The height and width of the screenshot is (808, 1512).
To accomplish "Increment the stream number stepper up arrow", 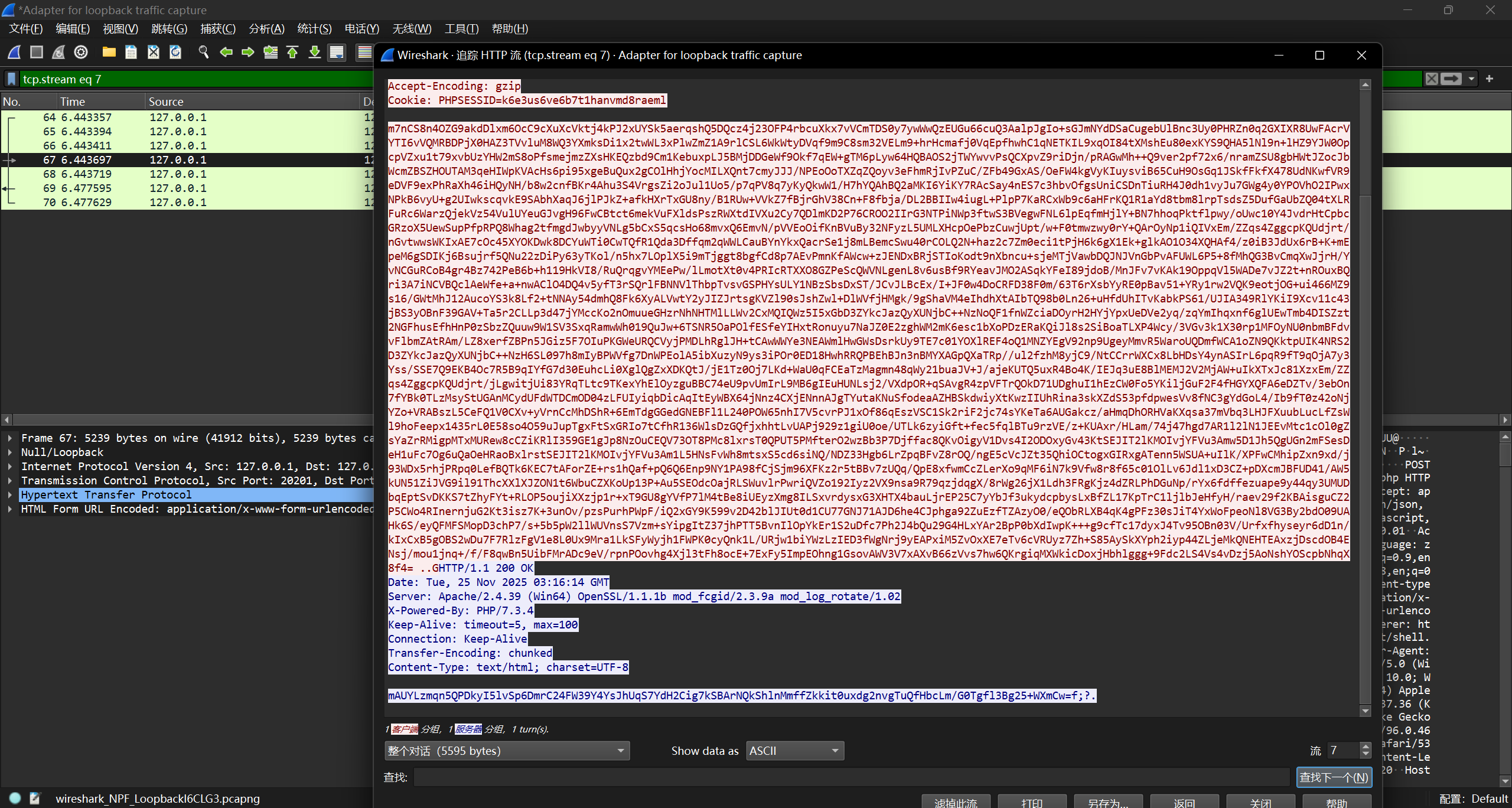I will point(1366,747).
